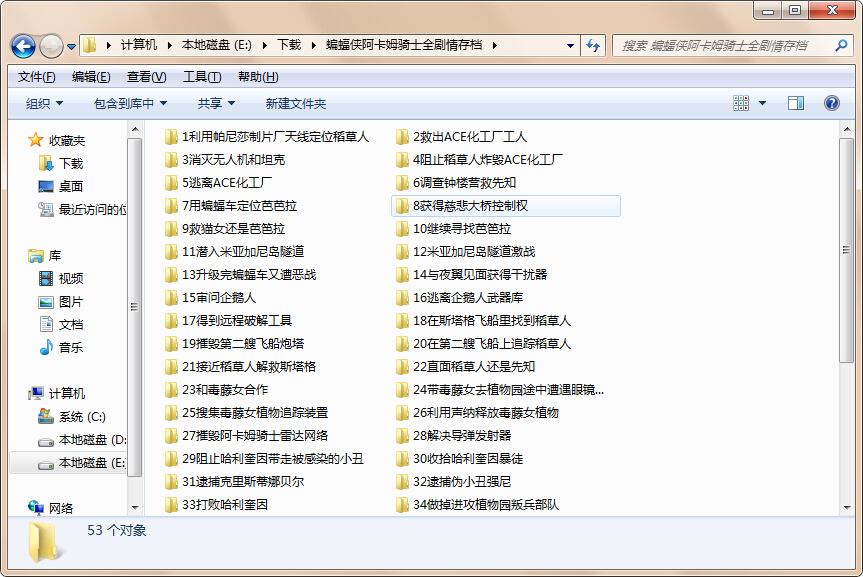Select folder 29阻止哈利奎因带走被感染的小丑
Screen dimensions: 863x577
tap(264, 459)
